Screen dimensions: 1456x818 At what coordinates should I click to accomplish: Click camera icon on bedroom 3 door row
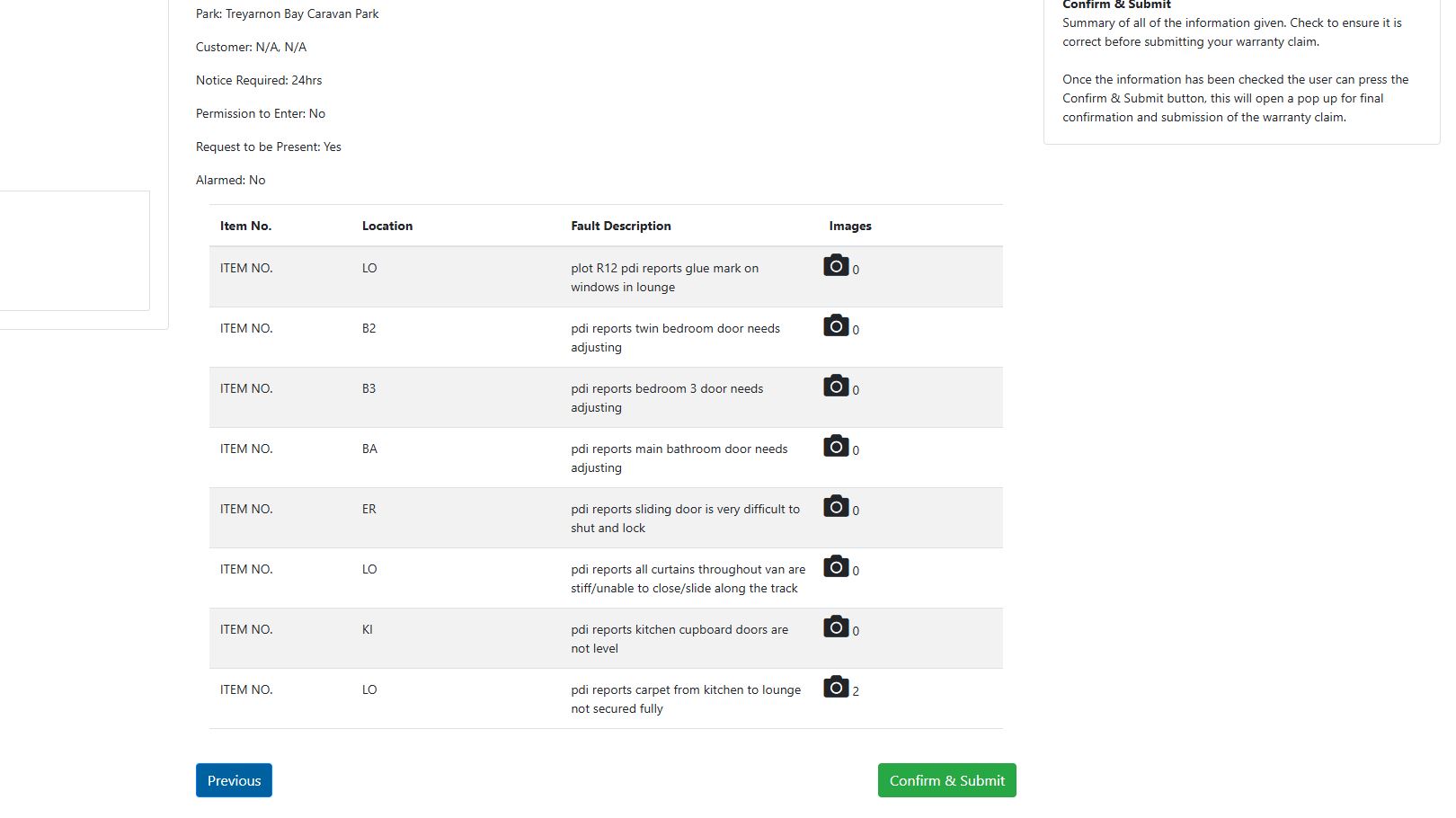coord(836,387)
